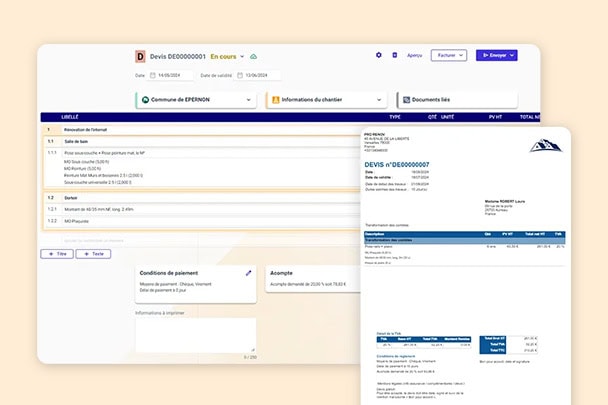The width and height of the screenshot is (608, 405).
Task: Select line 1.2.1 Montant de 48/35 mm
Action: tap(202, 209)
